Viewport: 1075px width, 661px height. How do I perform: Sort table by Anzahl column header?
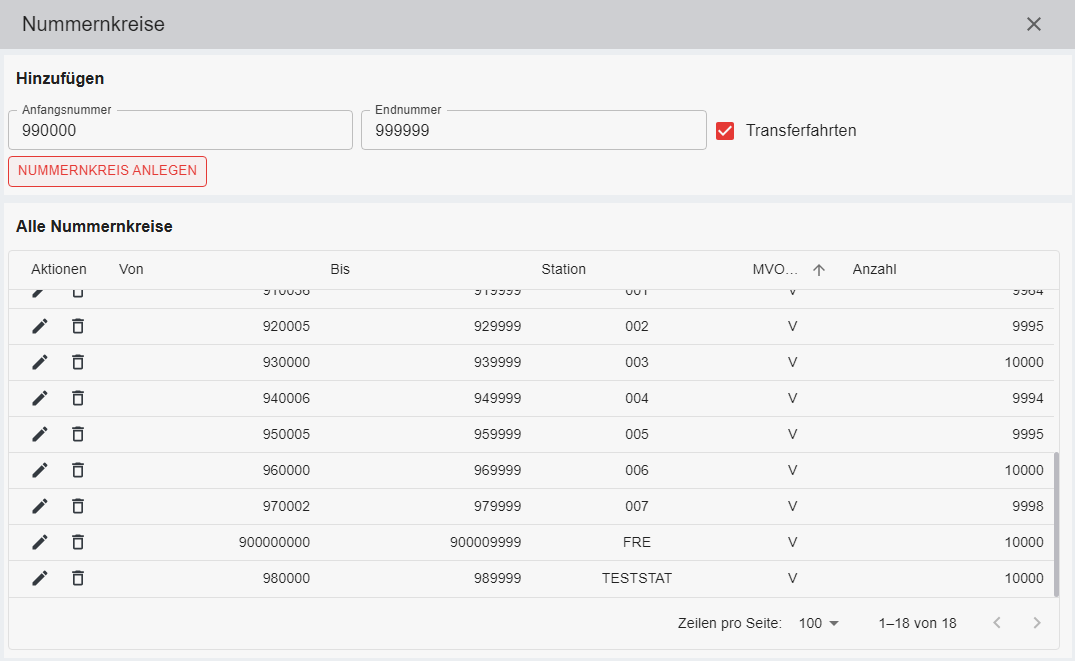[x=874, y=269]
